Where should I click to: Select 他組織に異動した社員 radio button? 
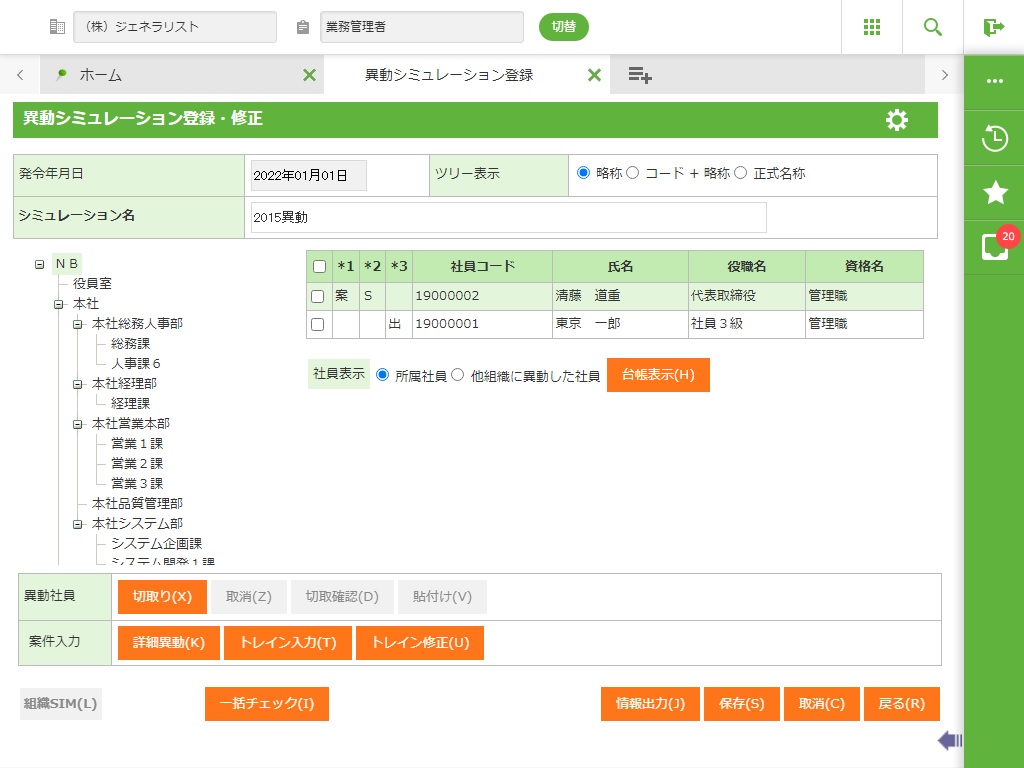(x=458, y=376)
